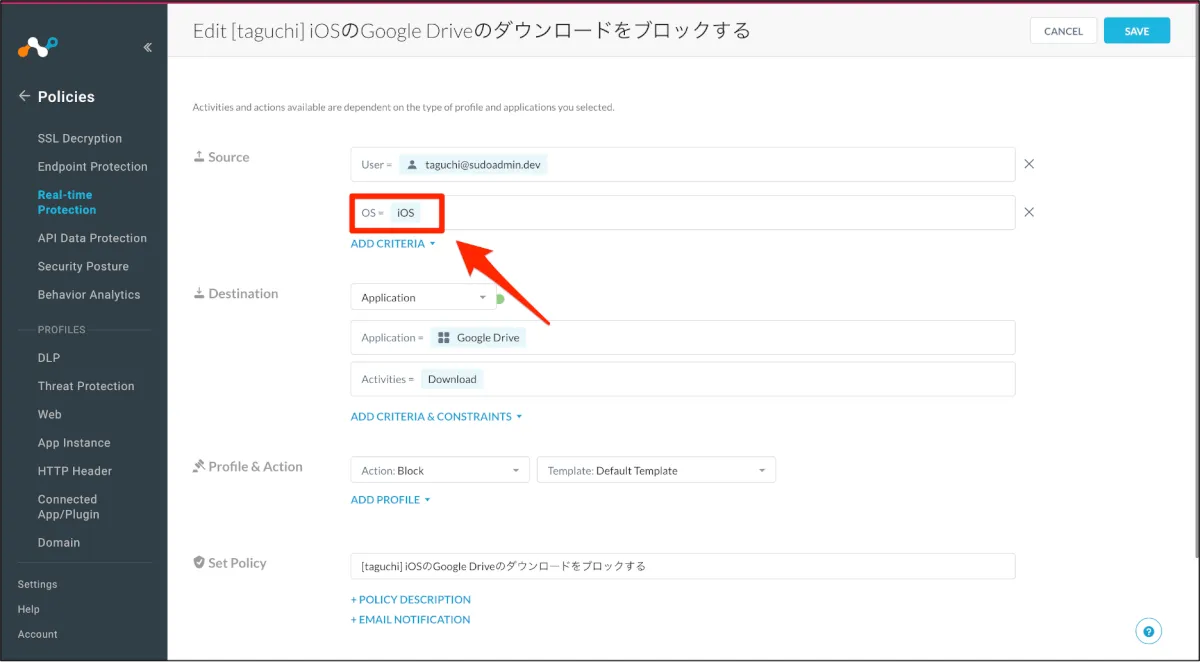Open the Application destination type dropdown
The height and width of the screenshot is (662, 1200).
pyautogui.click(x=423, y=298)
